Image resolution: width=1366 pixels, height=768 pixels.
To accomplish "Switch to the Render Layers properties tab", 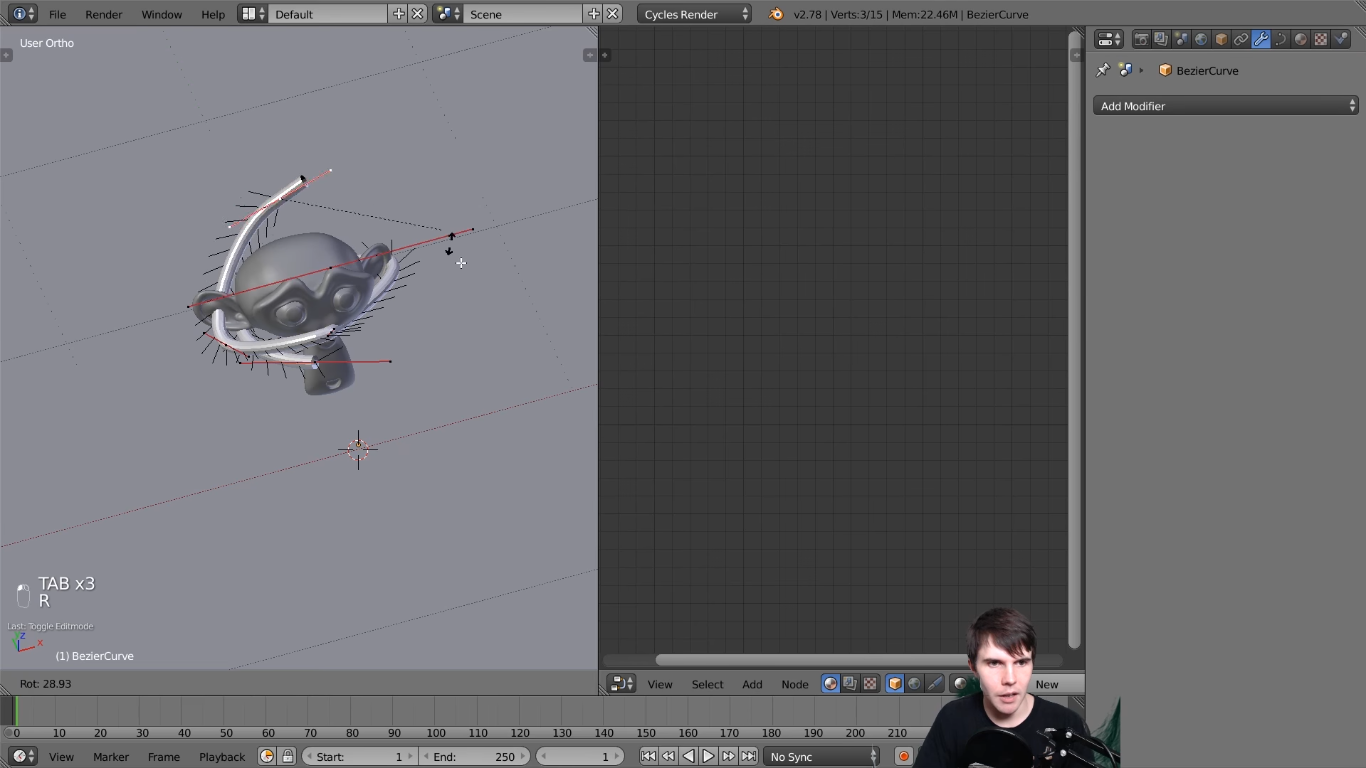I will (x=1161, y=38).
